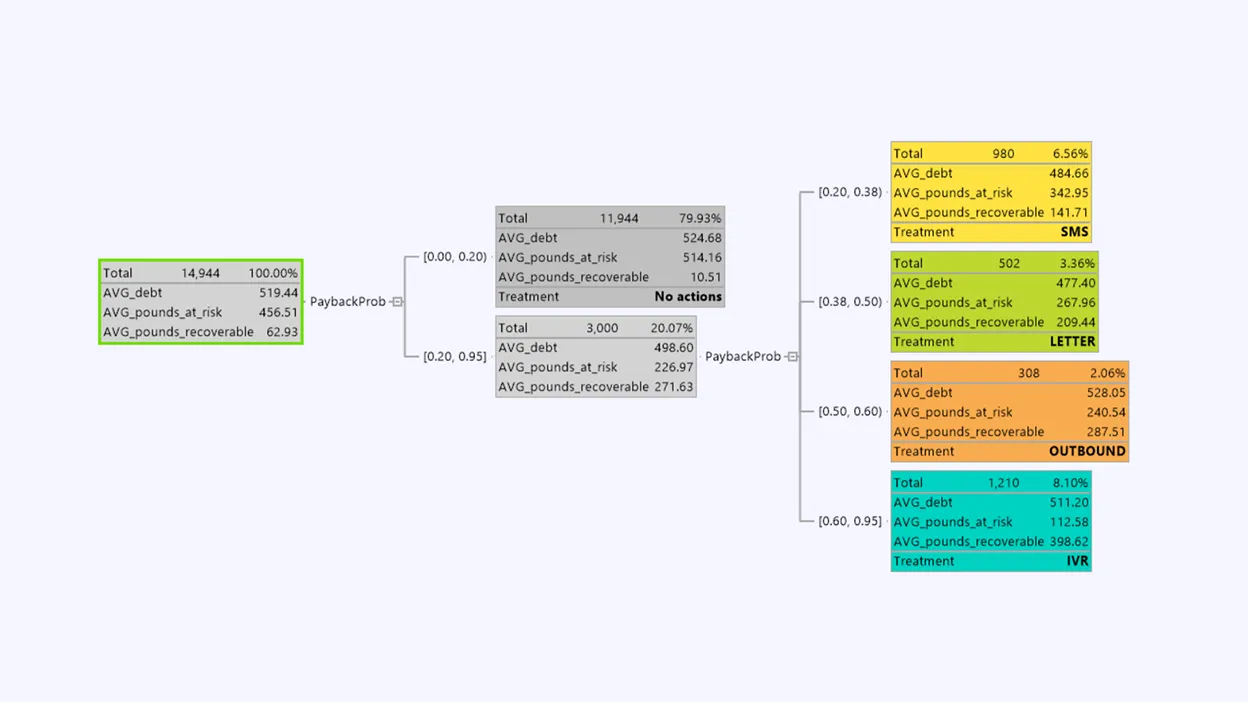The width and height of the screenshot is (1248, 702).
Task: Click AVG_debt 498.60 row
Action: (596, 348)
